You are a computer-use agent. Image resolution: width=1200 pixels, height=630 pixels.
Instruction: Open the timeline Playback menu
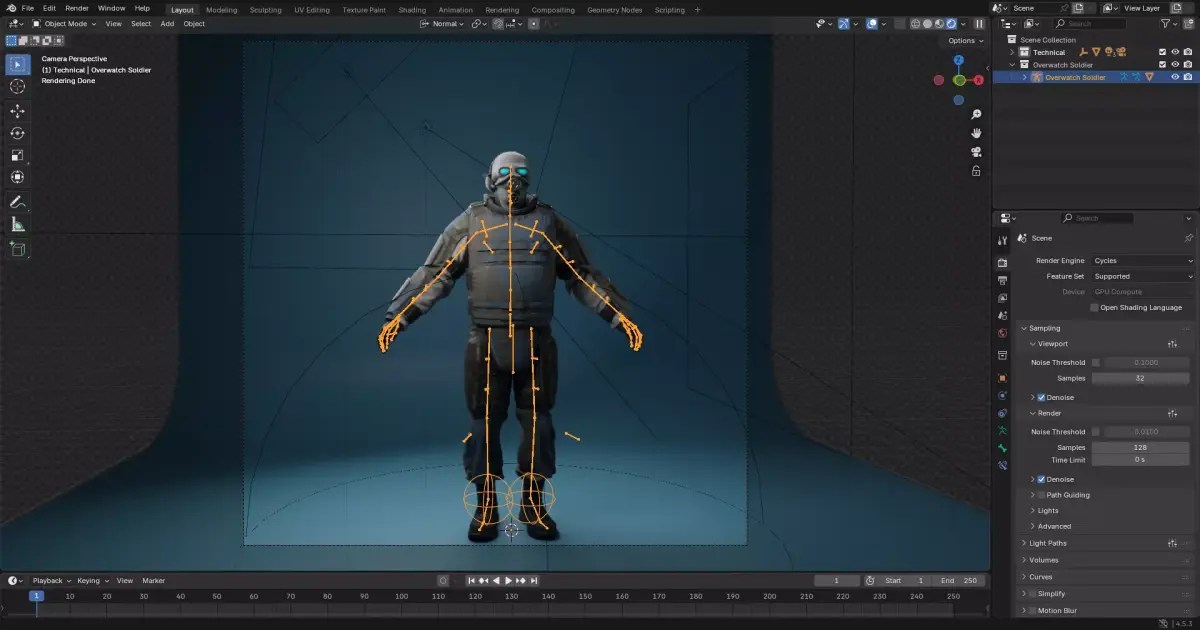point(51,580)
